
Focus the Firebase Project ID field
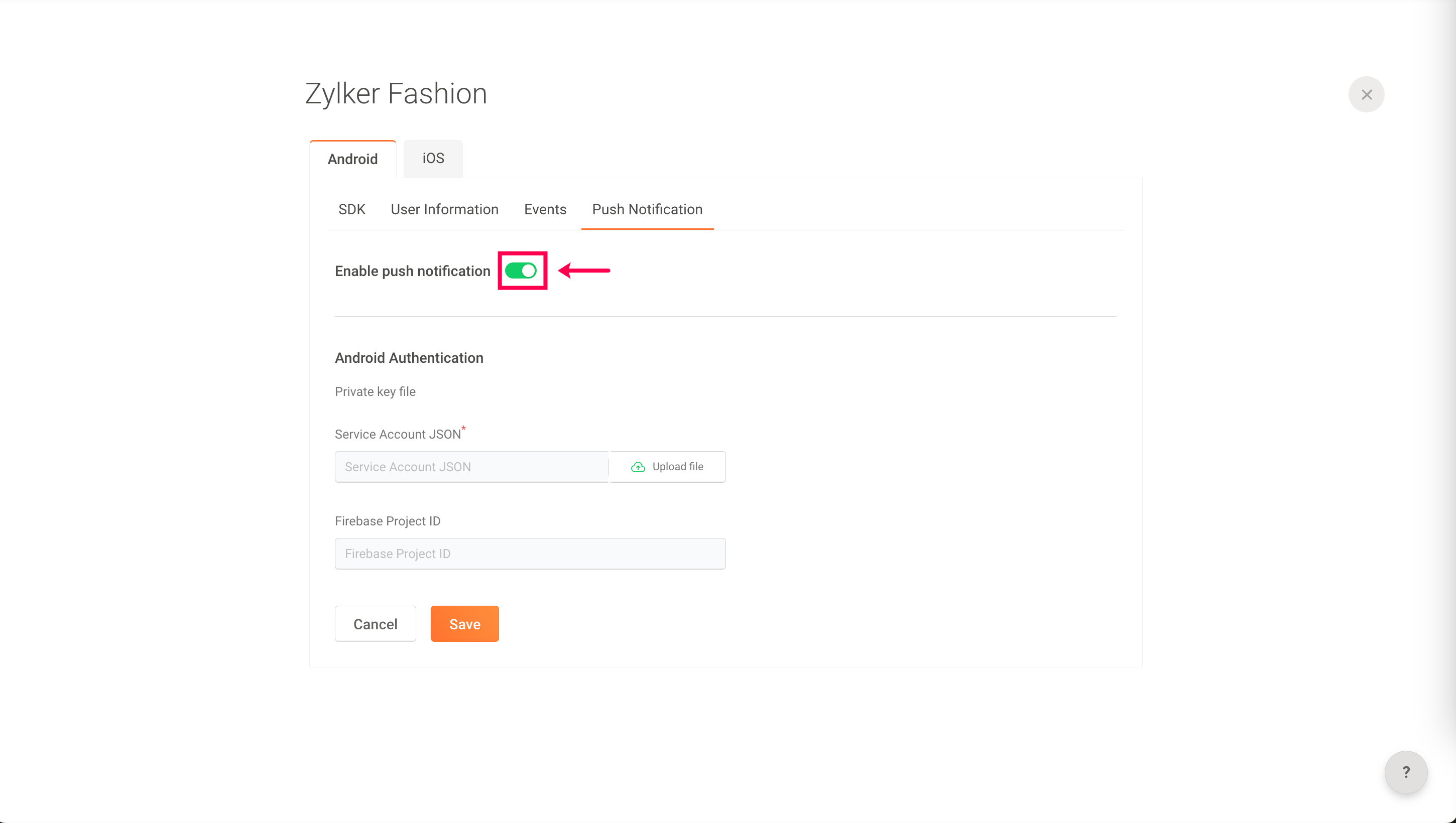530,554
